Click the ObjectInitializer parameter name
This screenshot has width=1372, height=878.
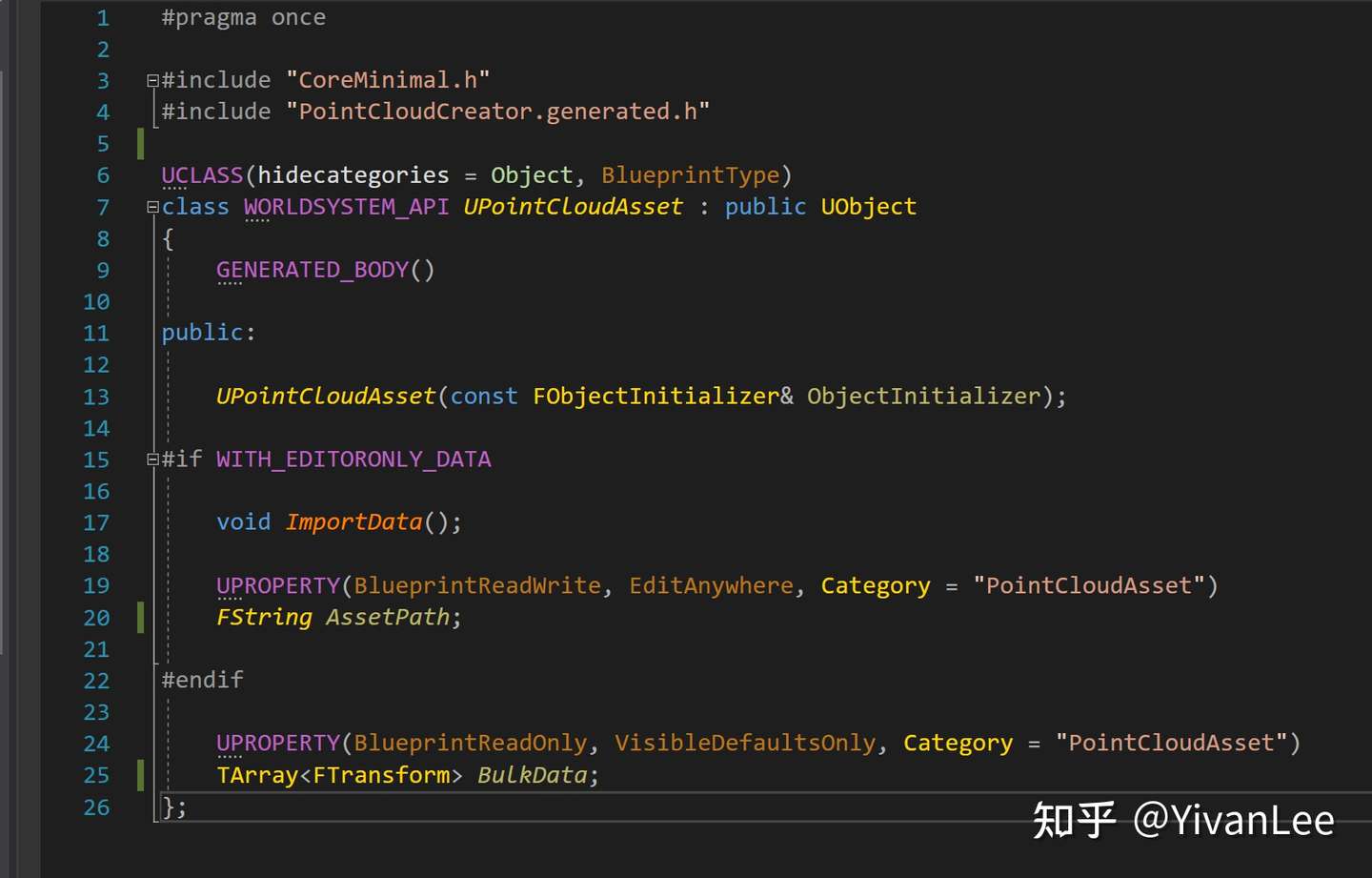coord(923,397)
